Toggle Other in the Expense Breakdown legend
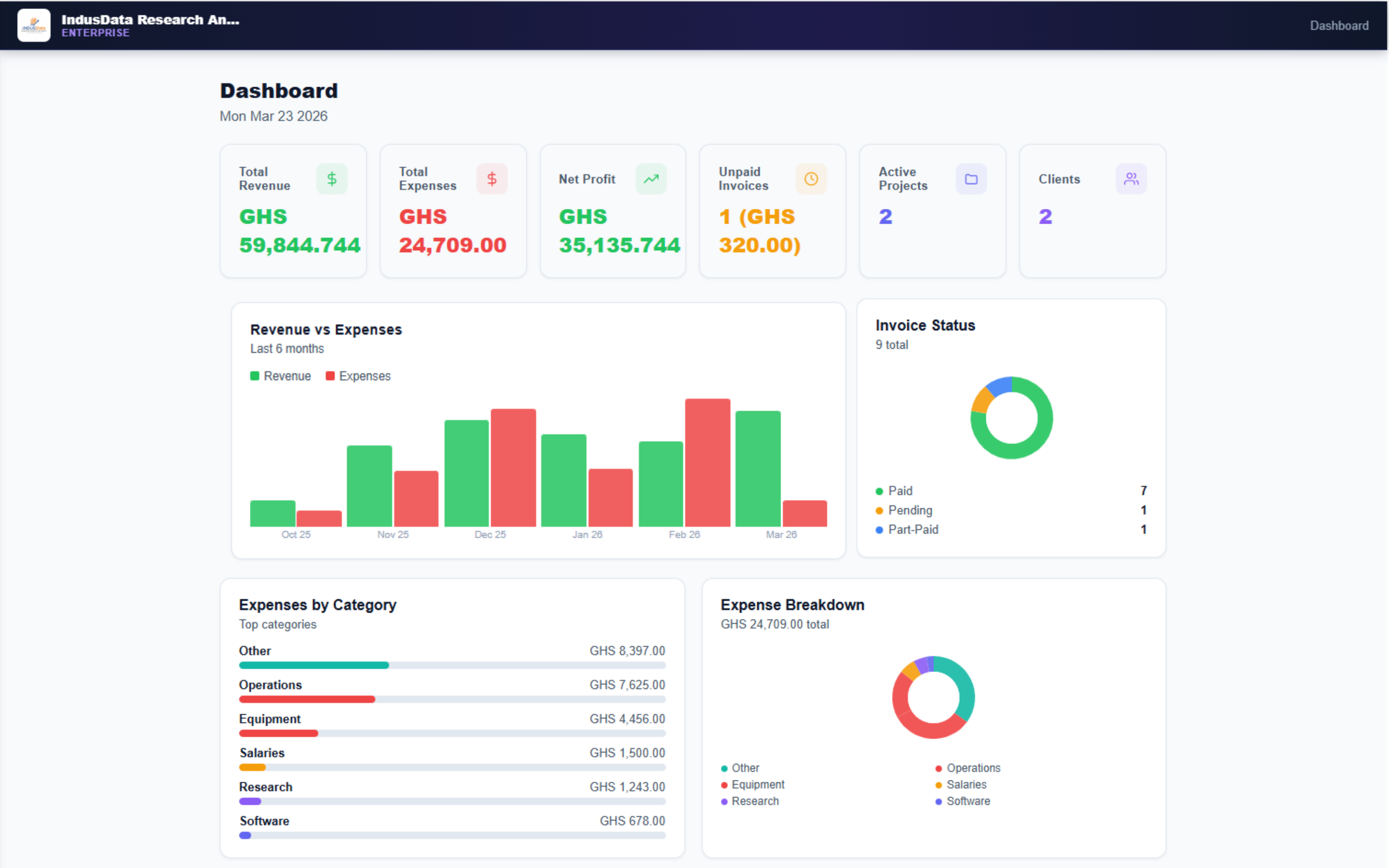This screenshot has height=868, width=1389. [741, 768]
